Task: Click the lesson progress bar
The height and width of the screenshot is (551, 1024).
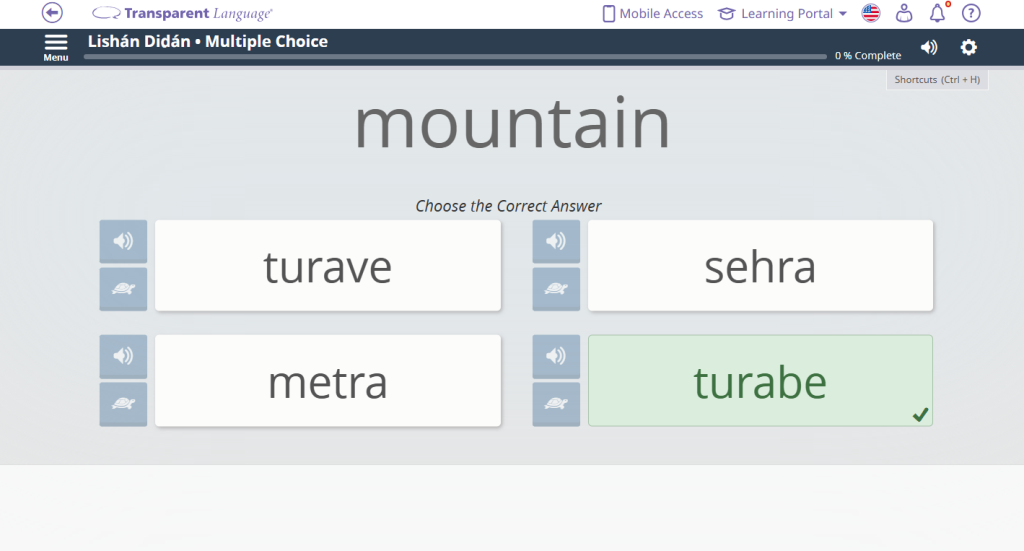Action: point(455,57)
